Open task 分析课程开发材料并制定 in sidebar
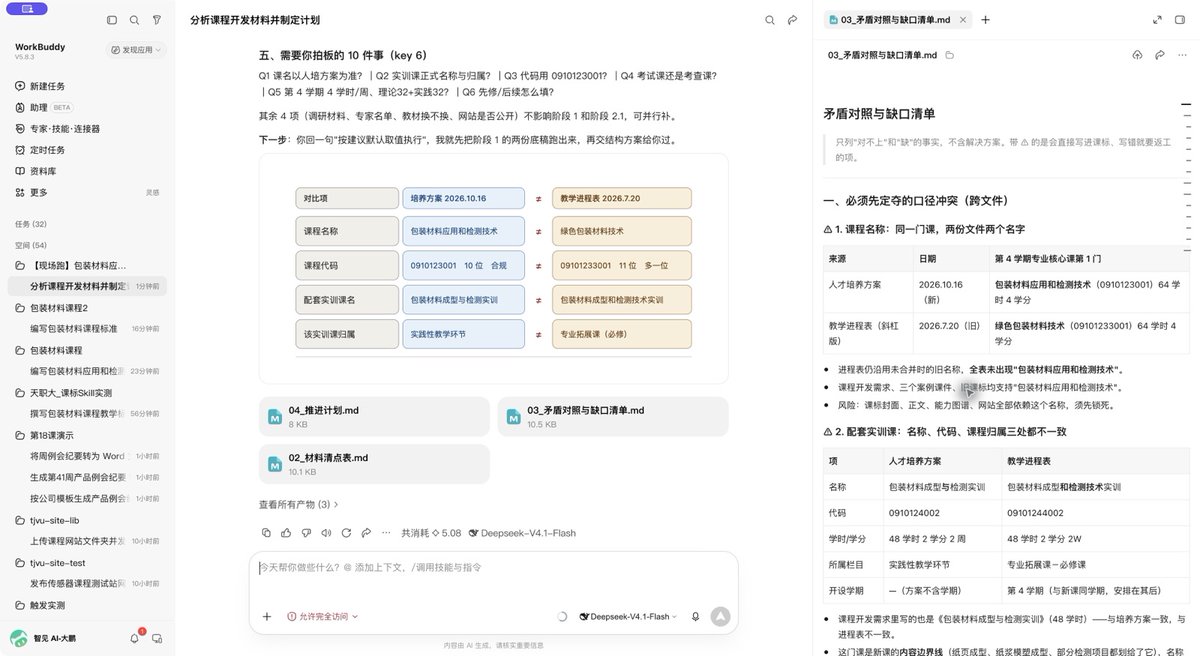This screenshot has height=656, width=1200. pyautogui.click(x=87, y=286)
